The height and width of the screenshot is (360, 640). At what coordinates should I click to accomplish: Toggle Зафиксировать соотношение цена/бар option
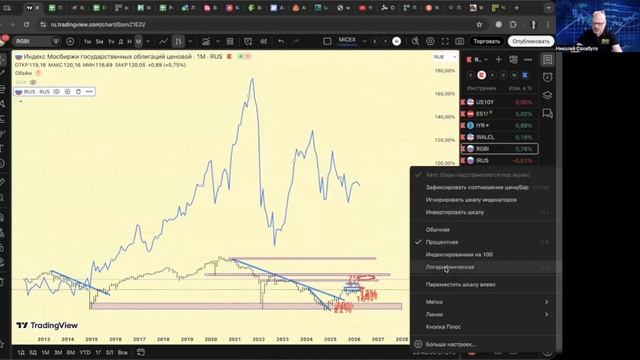484,187
